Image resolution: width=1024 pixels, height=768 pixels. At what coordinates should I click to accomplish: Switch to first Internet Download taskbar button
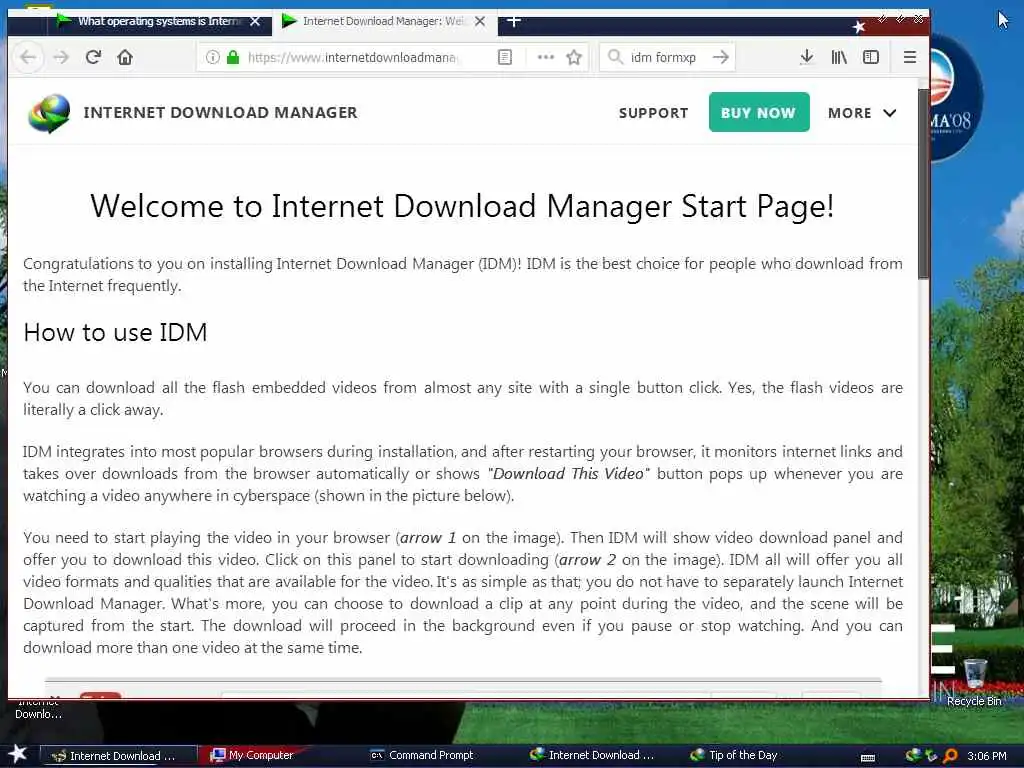(119, 756)
